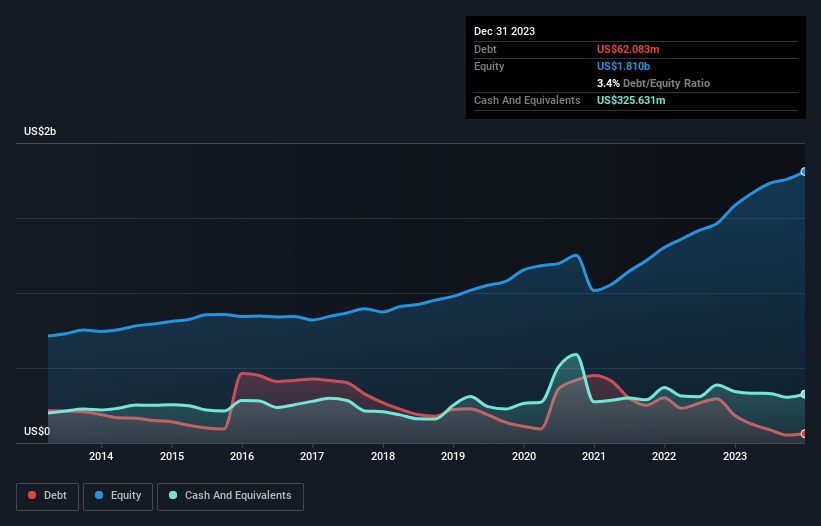Screen dimensions: 821x526
Task: Toggle the Debt series legend button
Action: point(48,496)
